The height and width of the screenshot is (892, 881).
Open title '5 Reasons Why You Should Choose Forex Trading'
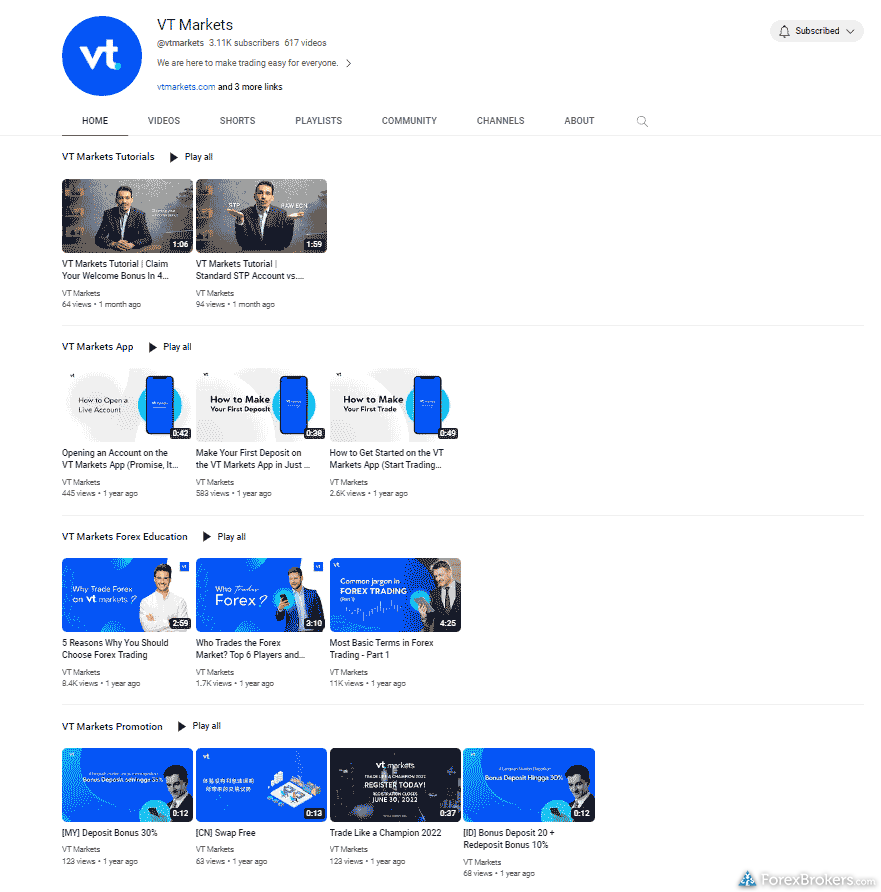(115, 649)
